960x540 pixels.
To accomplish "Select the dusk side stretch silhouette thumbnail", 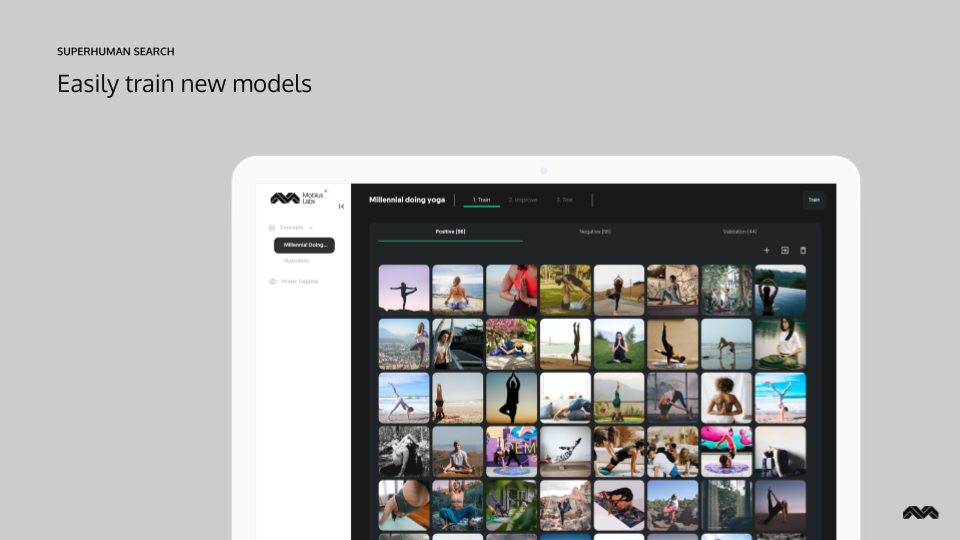I will [x=780, y=506].
